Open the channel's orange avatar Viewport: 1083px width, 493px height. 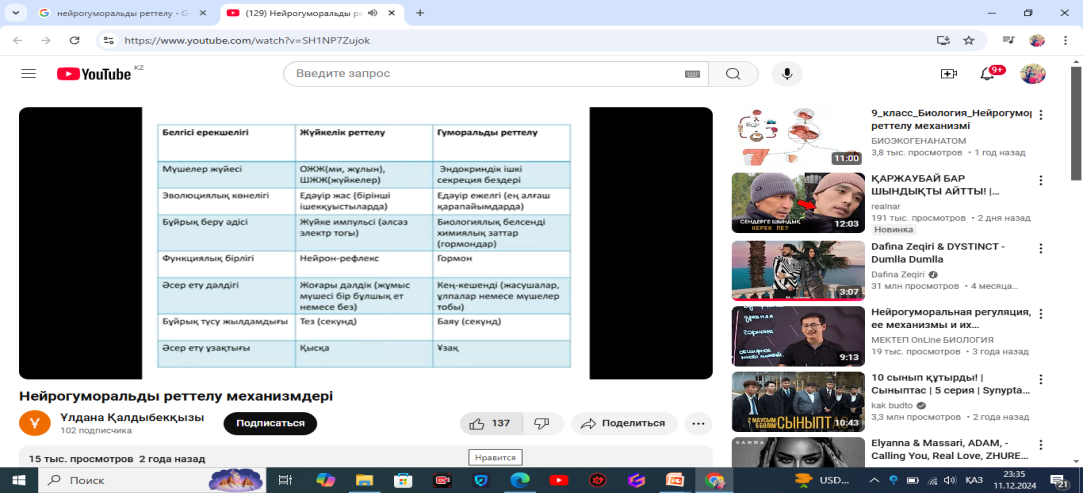(35, 423)
